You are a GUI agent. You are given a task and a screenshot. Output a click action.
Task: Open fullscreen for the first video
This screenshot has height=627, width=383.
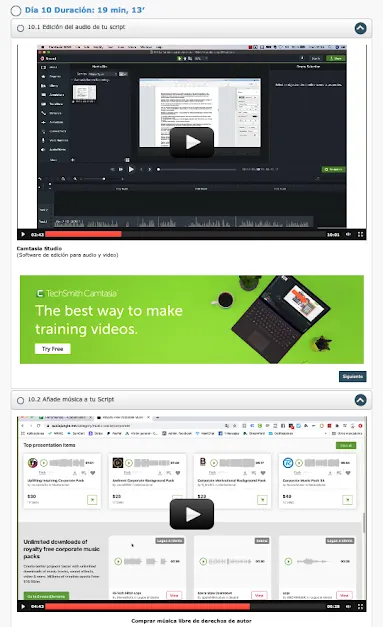tap(360, 235)
